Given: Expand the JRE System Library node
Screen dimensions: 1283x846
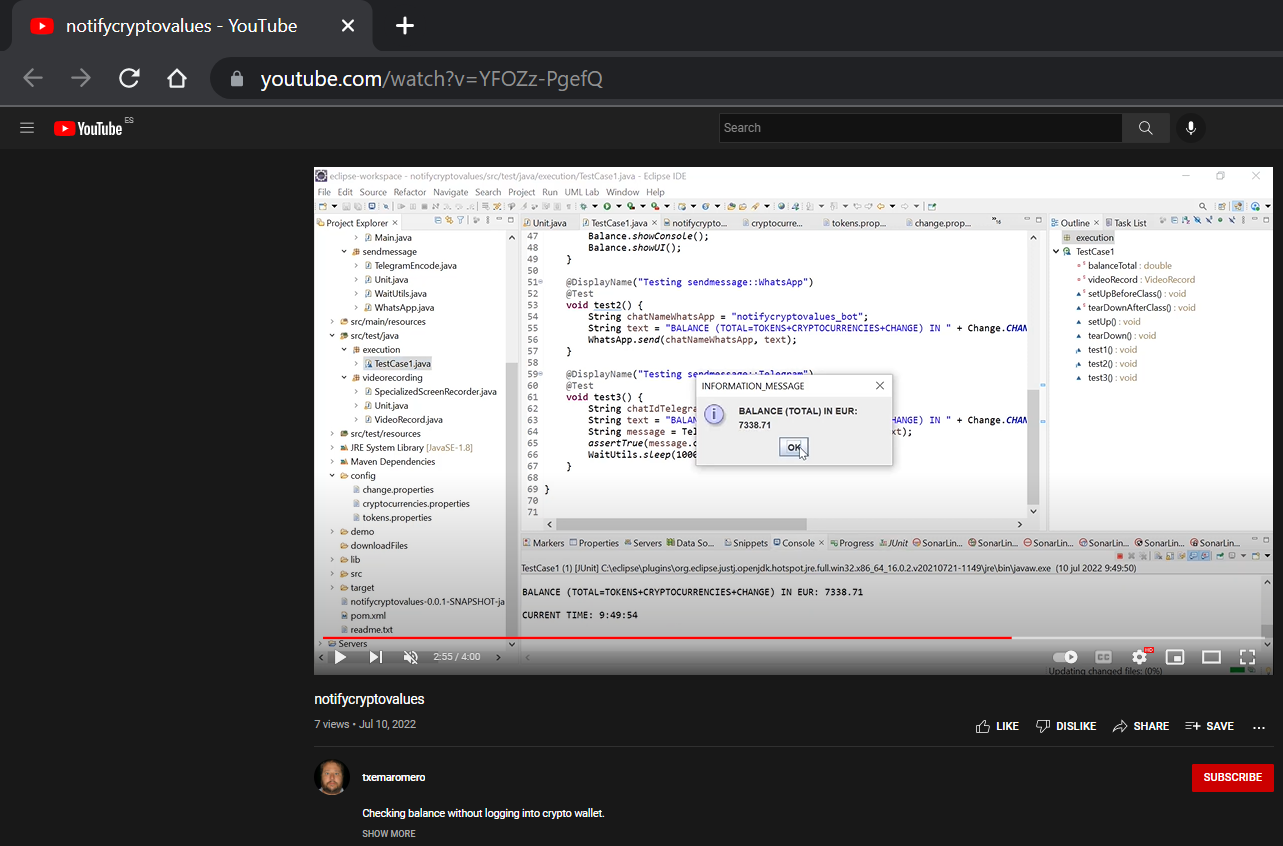Looking at the screenshot, I should (x=333, y=448).
